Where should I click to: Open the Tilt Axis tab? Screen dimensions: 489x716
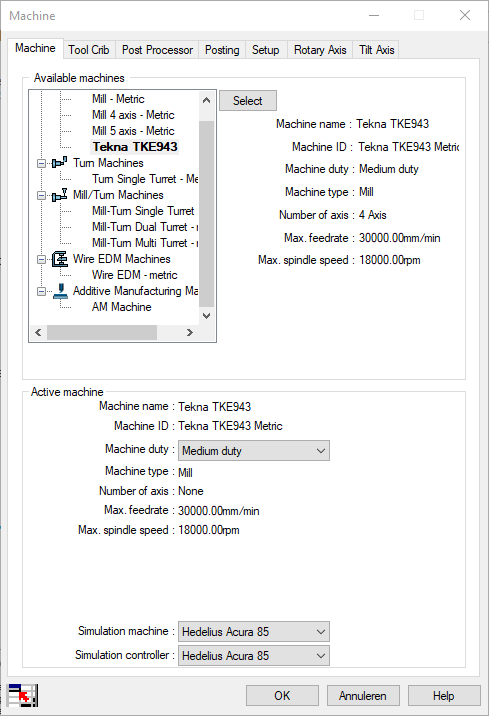pyautogui.click(x=376, y=50)
